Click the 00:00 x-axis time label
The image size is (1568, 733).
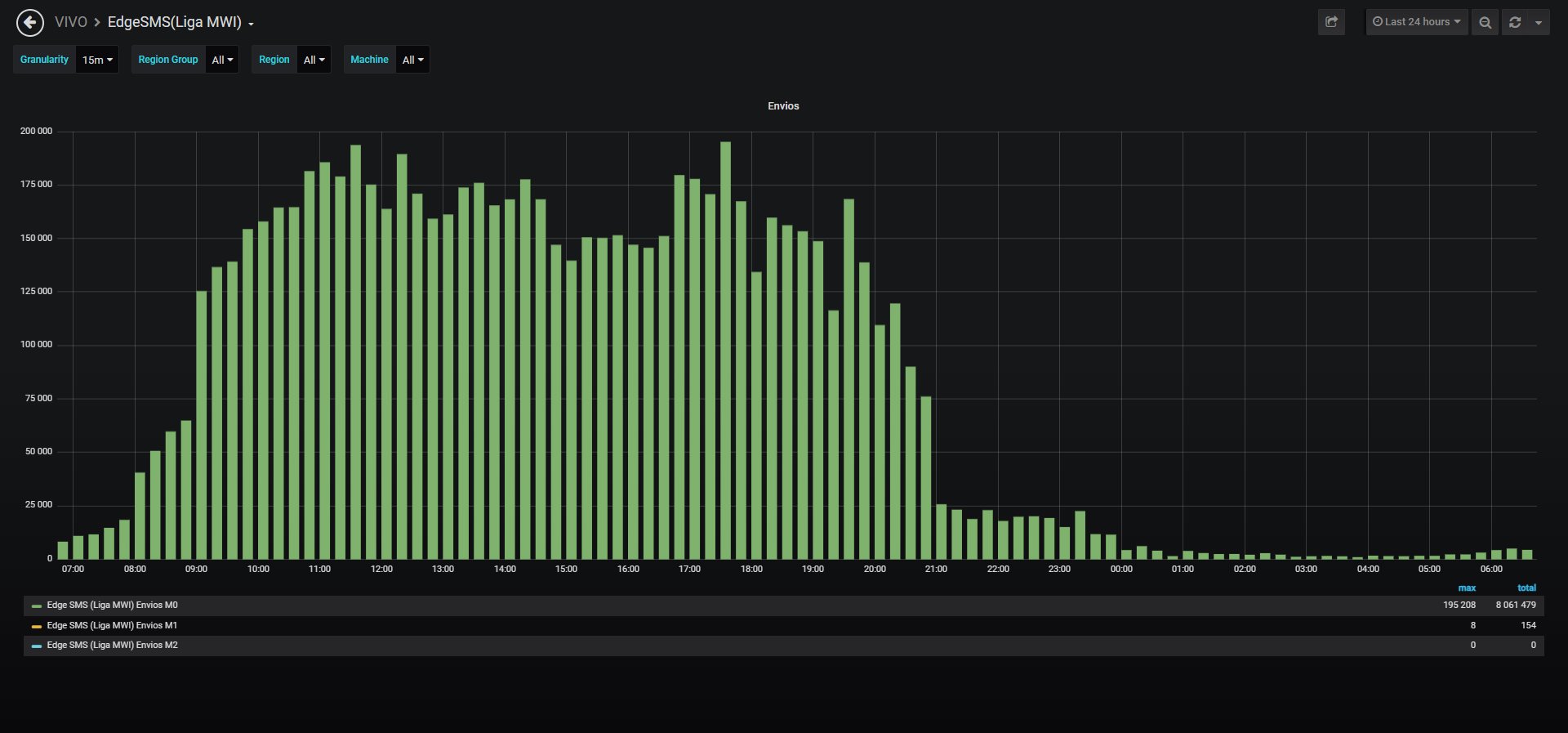1121,570
